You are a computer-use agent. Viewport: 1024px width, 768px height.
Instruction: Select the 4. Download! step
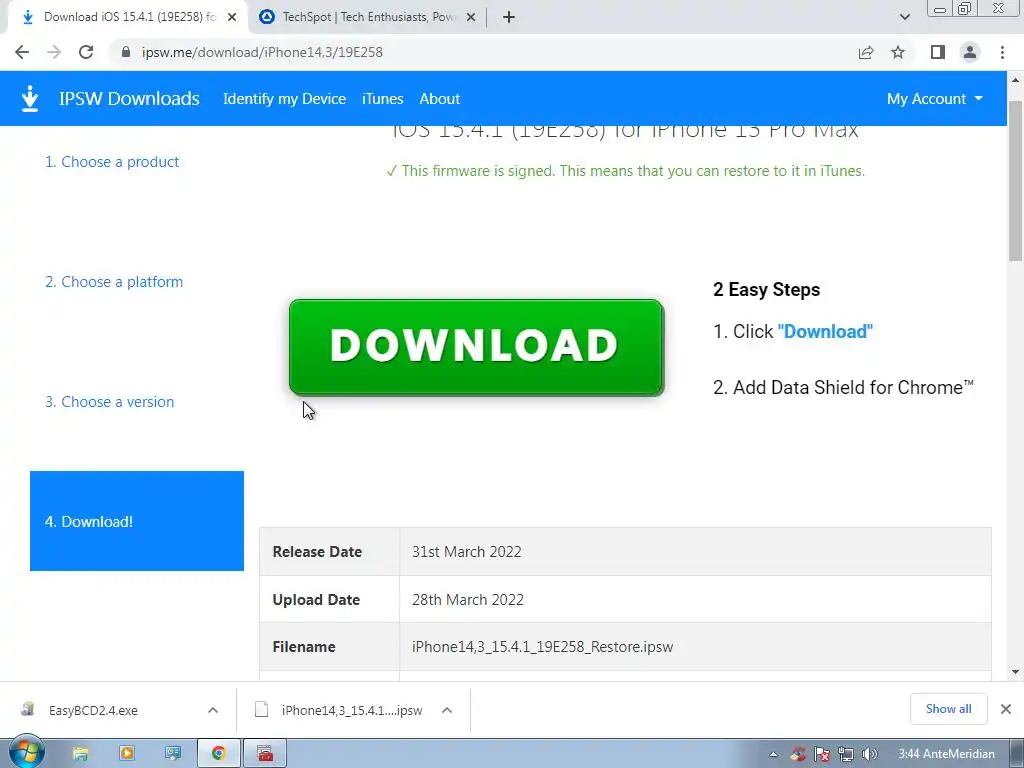[137, 521]
